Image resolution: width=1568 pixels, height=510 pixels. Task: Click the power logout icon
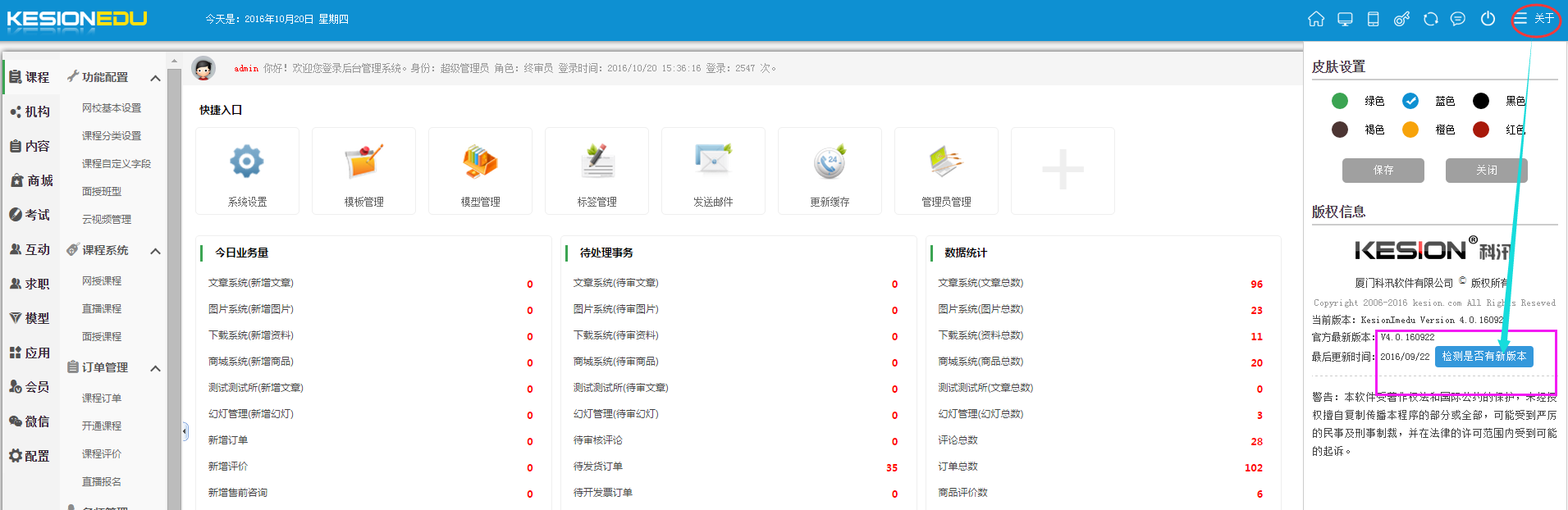[x=1488, y=19]
